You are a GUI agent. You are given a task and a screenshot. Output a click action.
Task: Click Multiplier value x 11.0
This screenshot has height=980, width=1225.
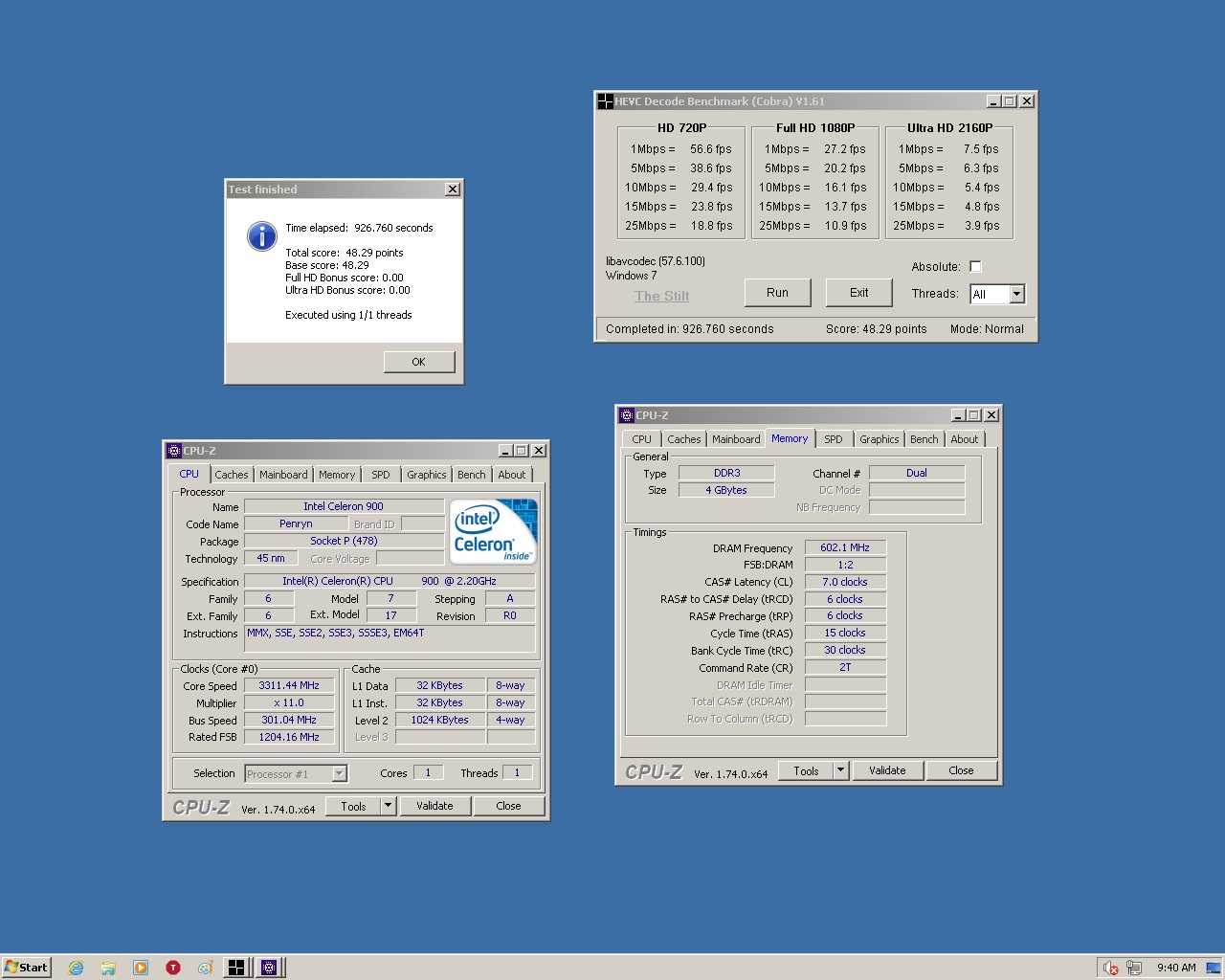click(289, 702)
